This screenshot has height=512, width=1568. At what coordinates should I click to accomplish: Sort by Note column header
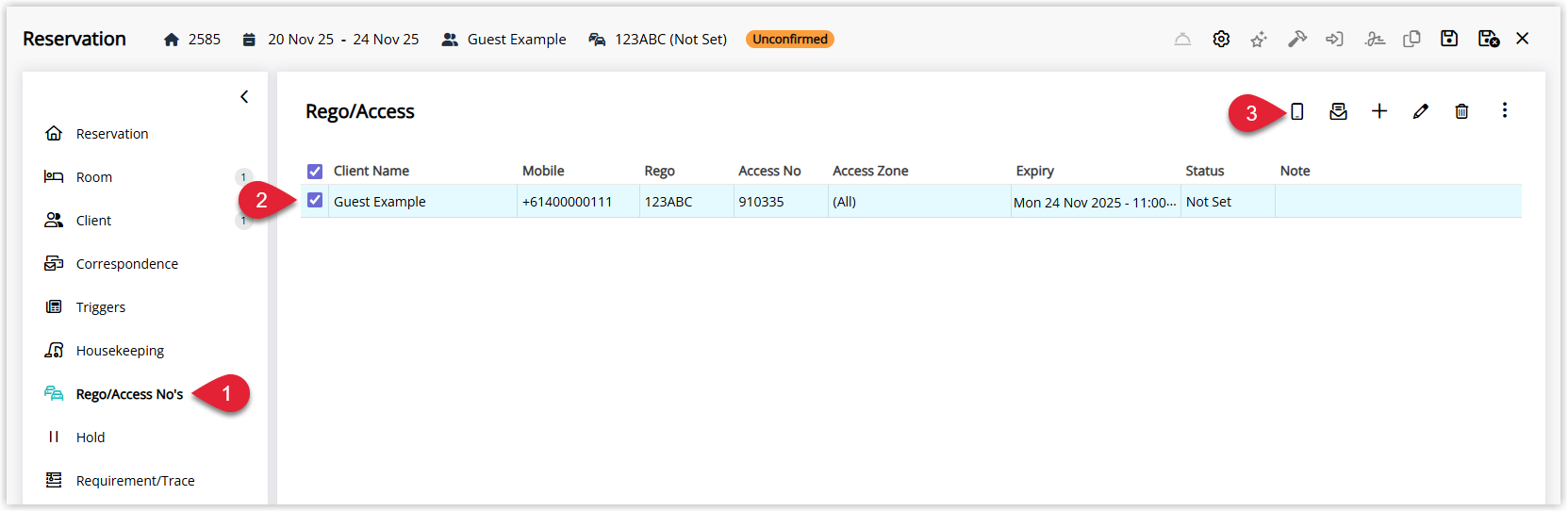pos(1296,171)
